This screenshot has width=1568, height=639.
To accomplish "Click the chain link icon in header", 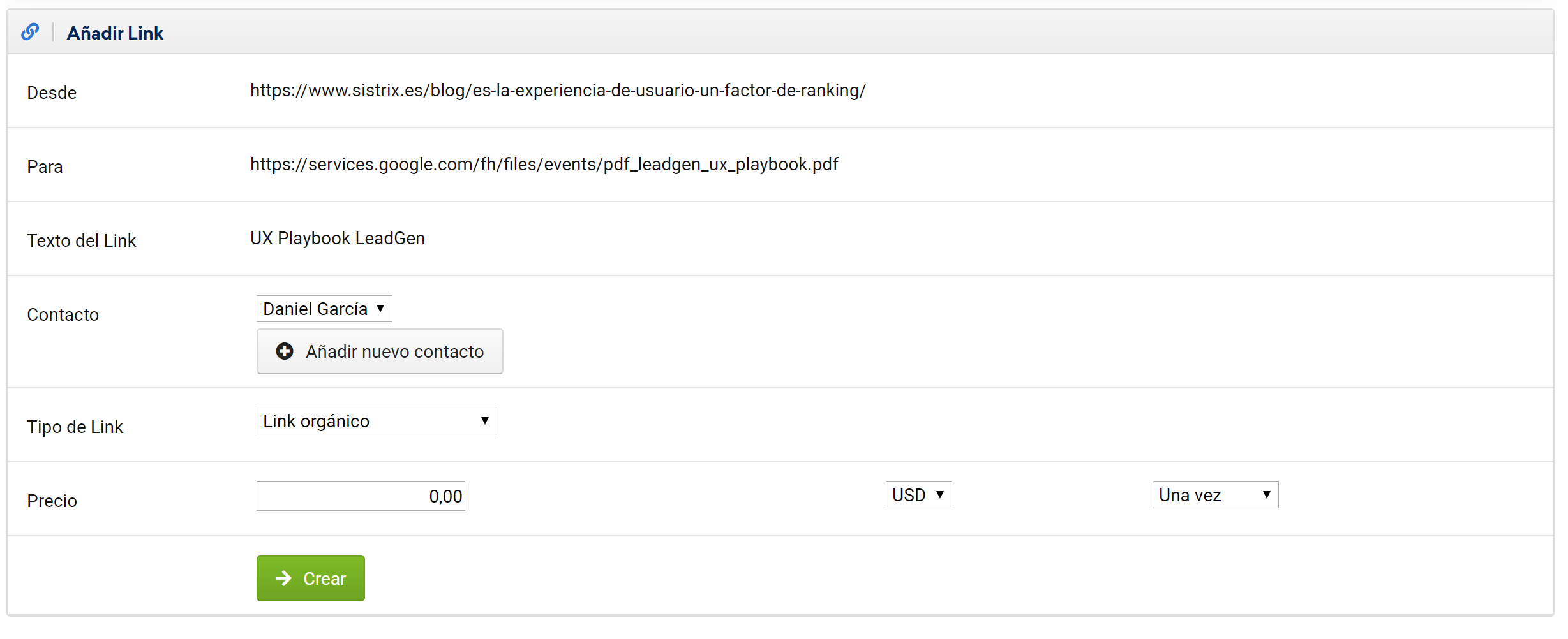I will tap(30, 32).
